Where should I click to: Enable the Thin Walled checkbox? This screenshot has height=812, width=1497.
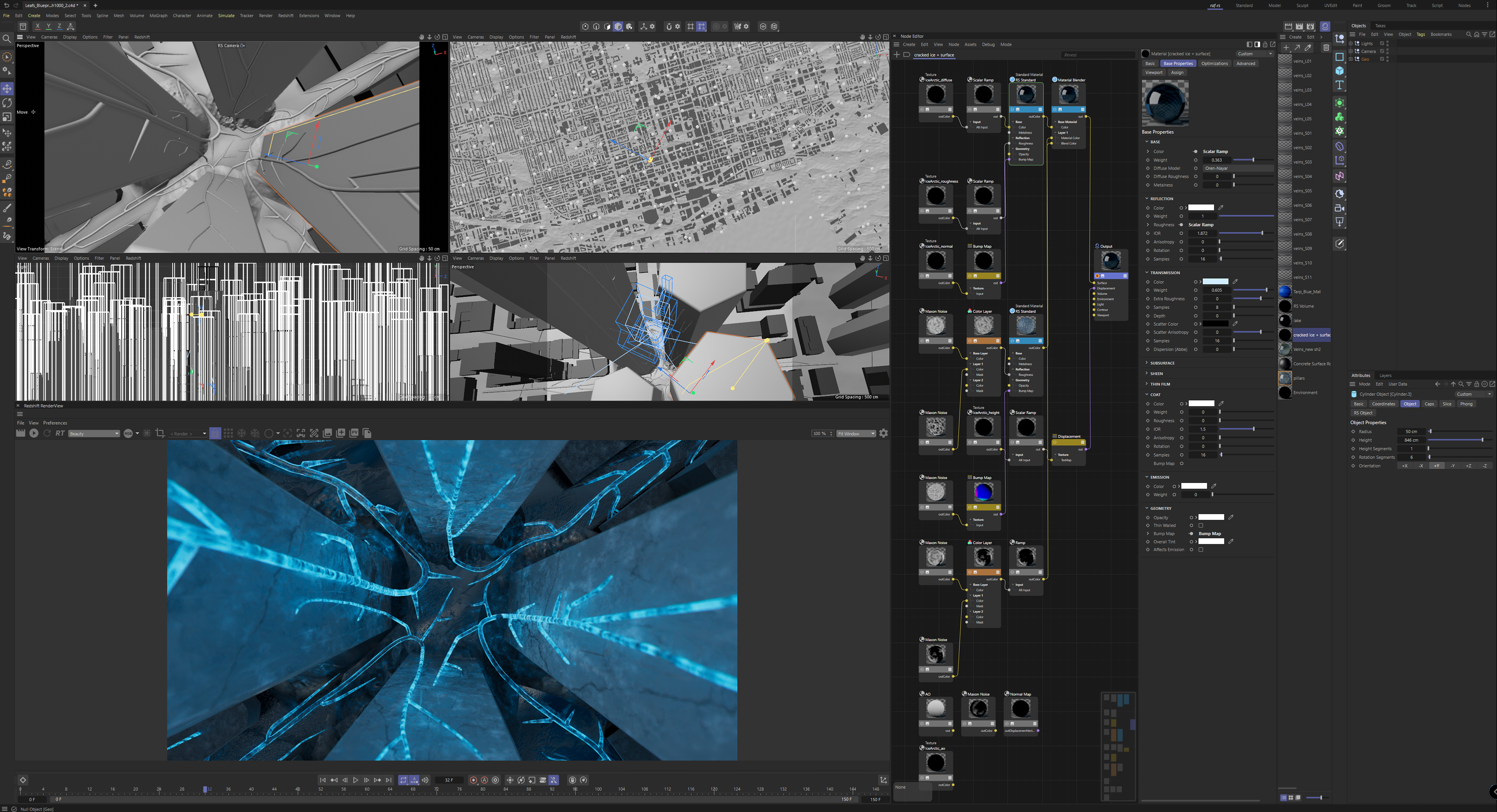click(1201, 526)
